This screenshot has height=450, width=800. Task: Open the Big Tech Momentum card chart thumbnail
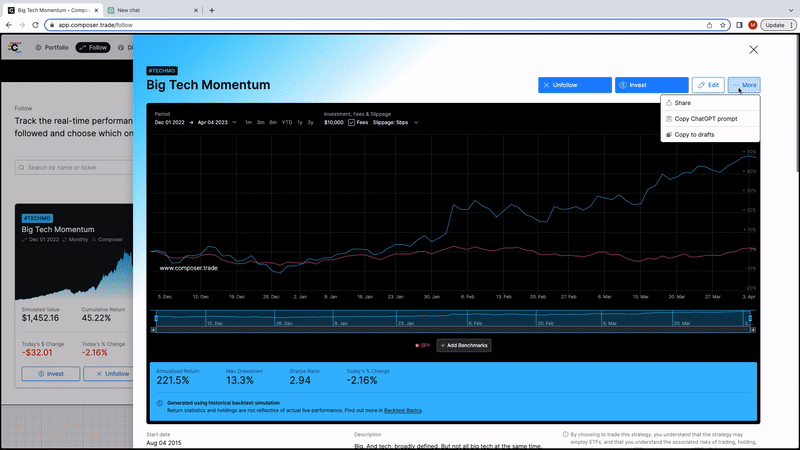(x=74, y=273)
